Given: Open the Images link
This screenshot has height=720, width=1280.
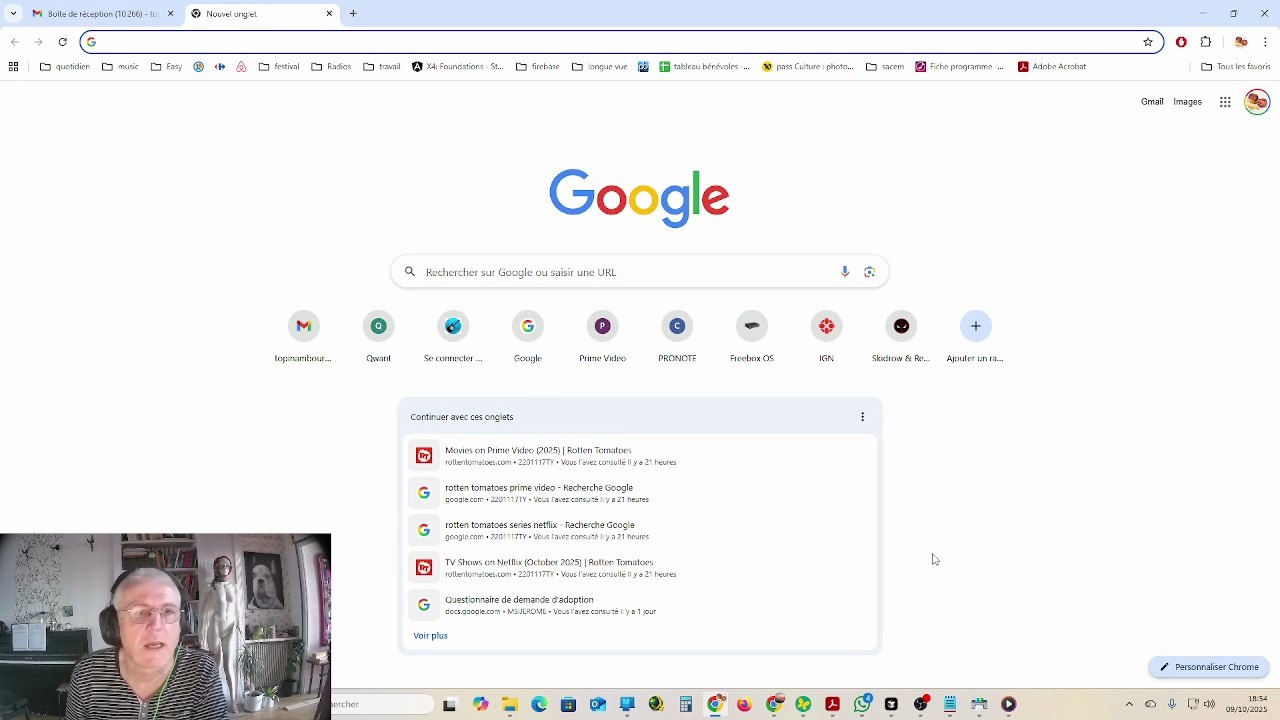Looking at the screenshot, I should coord(1187,102).
